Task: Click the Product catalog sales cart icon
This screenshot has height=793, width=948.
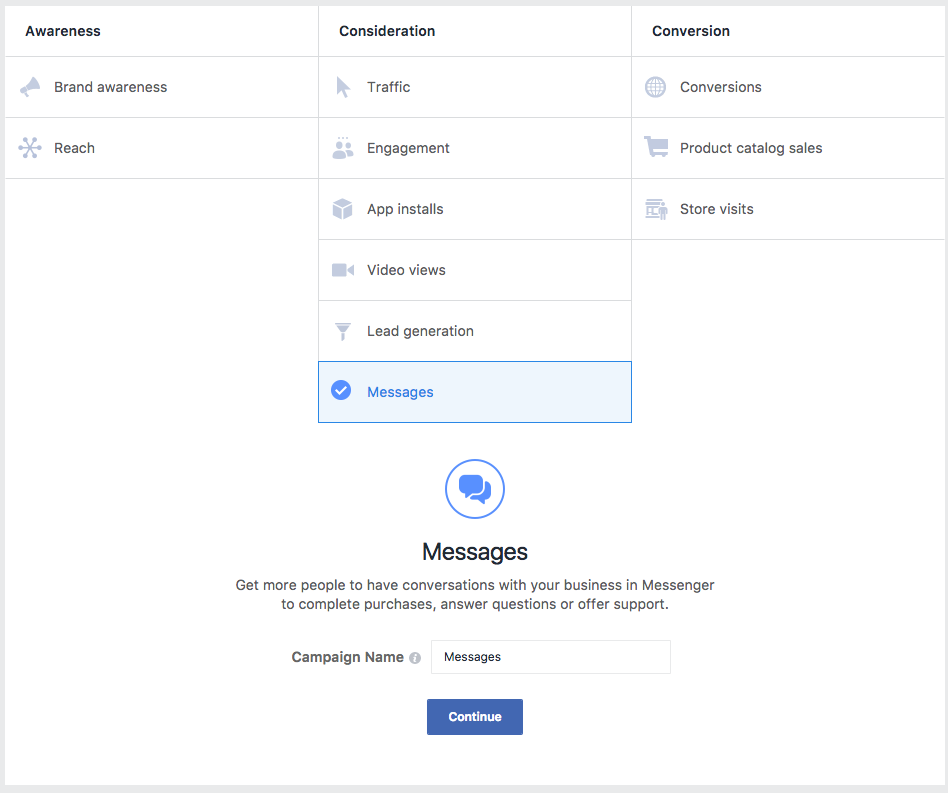Action: point(656,147)
